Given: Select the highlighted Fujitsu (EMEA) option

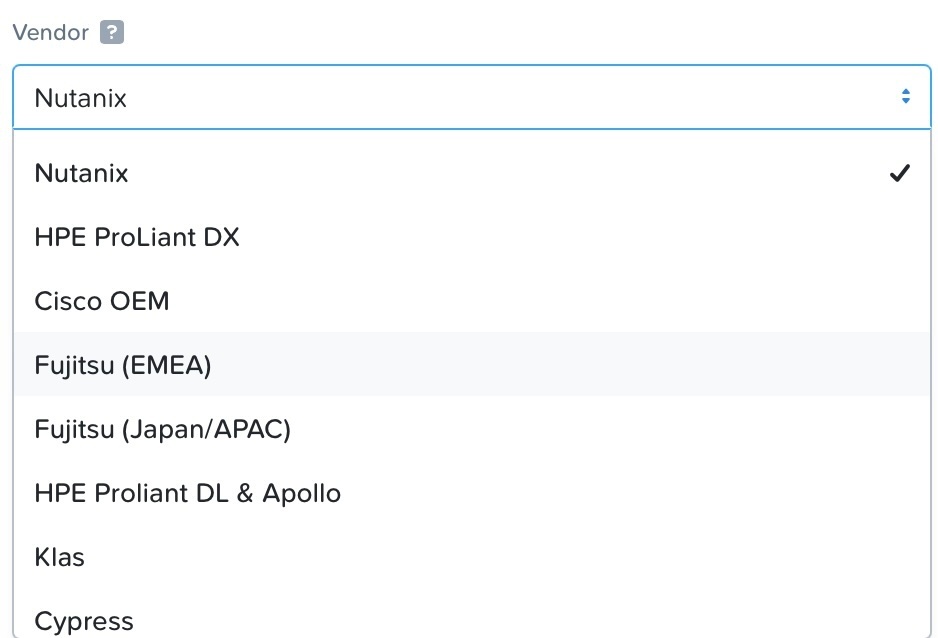Looking at the screenshot, I should pyautogui.click(x=472, y=365).
